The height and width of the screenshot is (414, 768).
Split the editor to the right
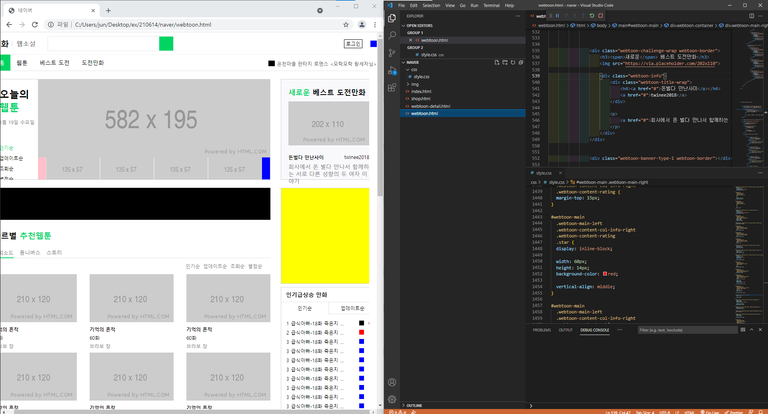coord(751,16)
